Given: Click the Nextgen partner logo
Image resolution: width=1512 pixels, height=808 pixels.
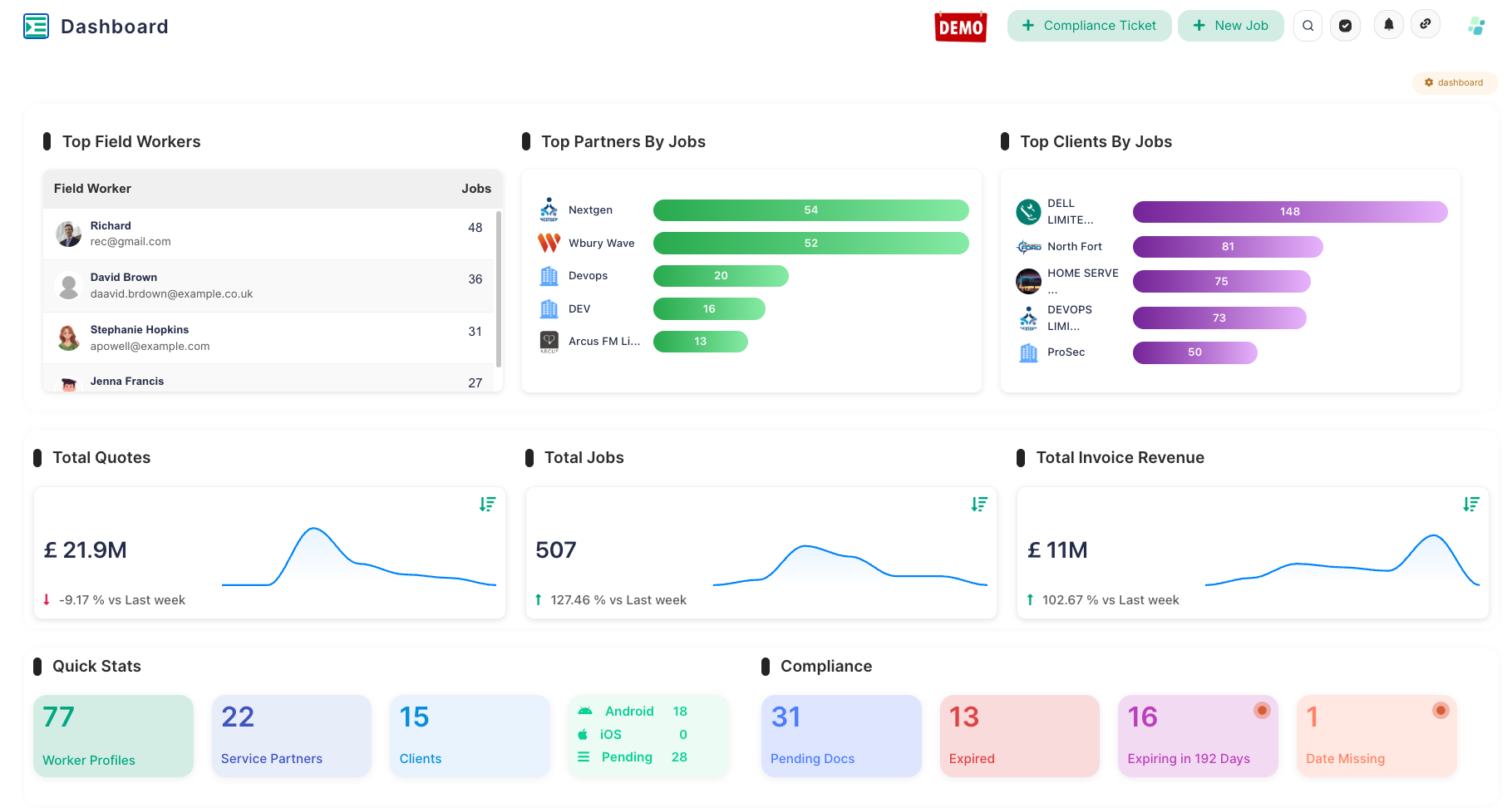Looking at the screenshot, I should pyautogui.click(x=549, y=209).
